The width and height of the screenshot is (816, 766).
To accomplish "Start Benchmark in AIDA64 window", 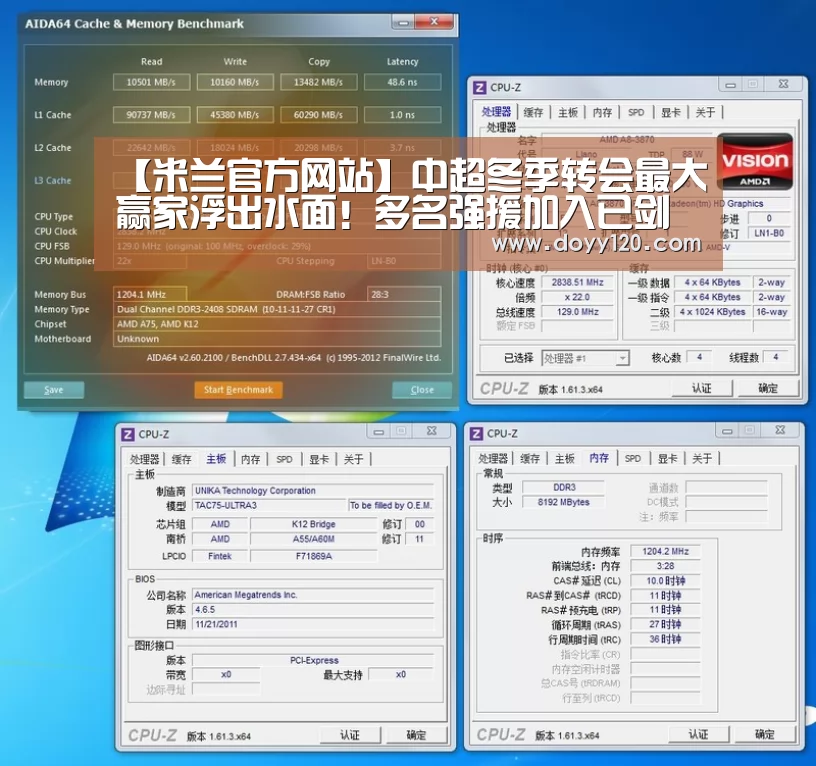I will [x=238, y=390].
